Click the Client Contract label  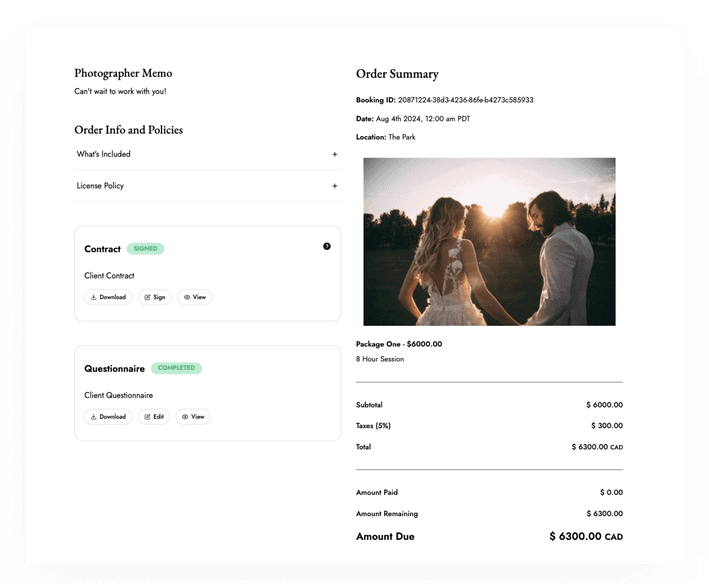(109, 276)
